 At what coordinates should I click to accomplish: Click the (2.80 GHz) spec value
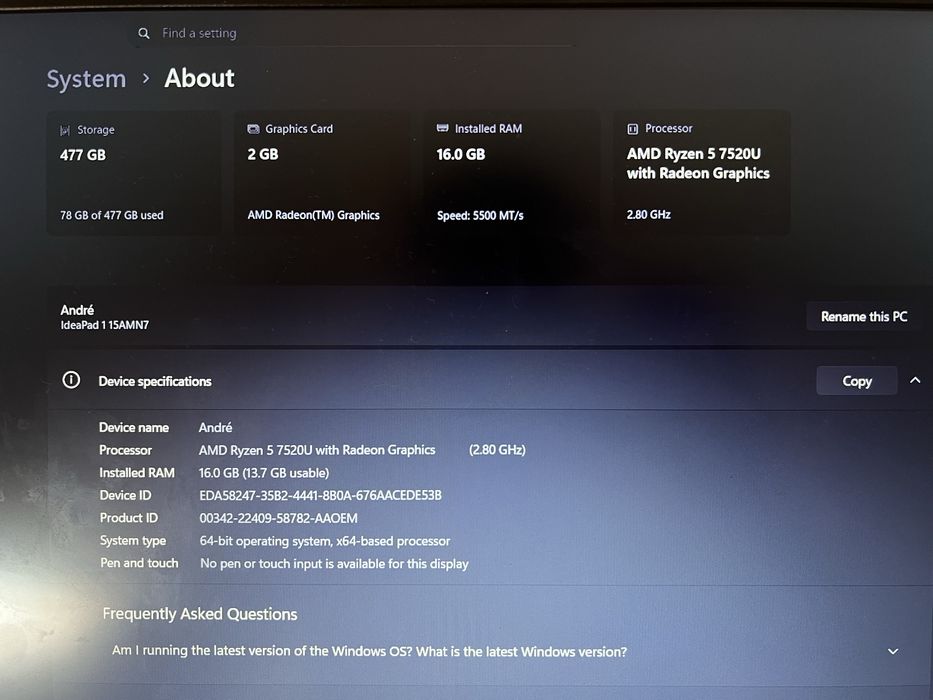pos(497,449)
